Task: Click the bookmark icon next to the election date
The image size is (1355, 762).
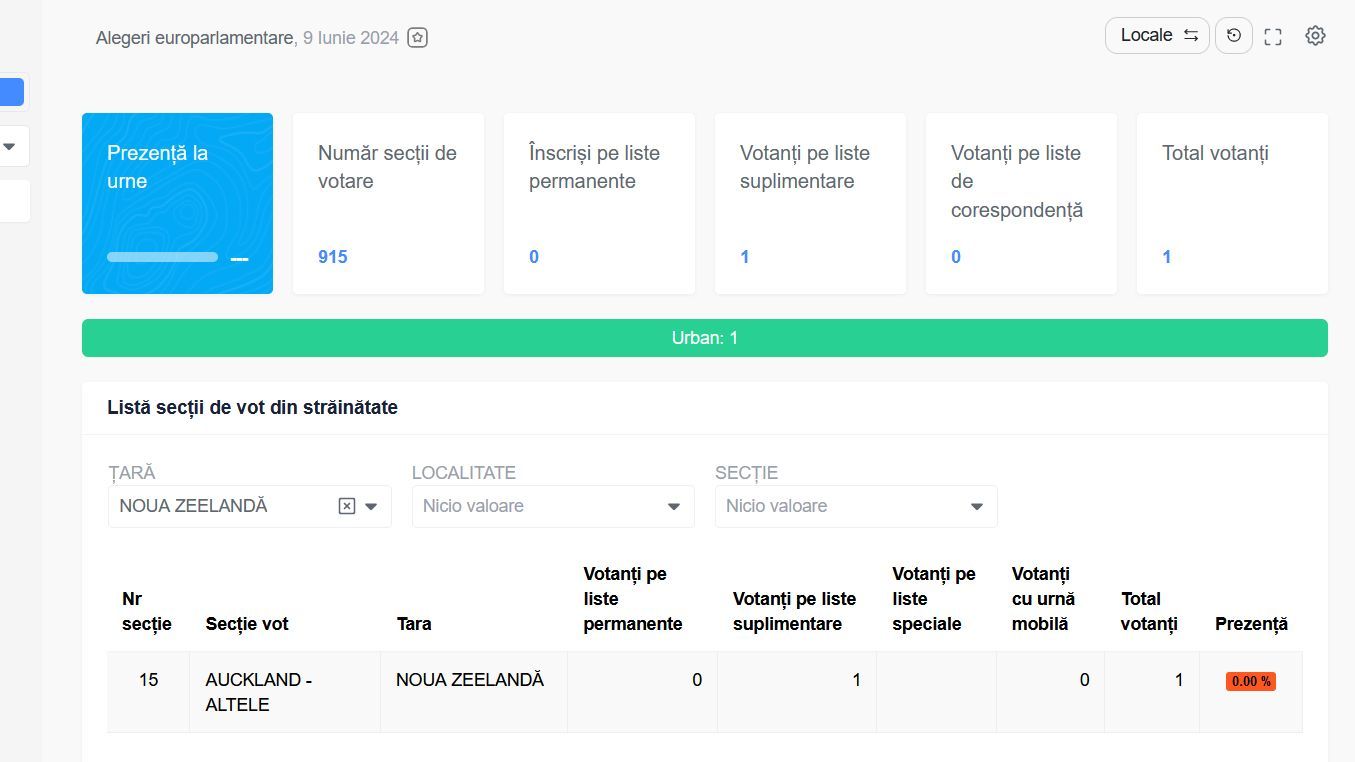Action: (417, 37)
